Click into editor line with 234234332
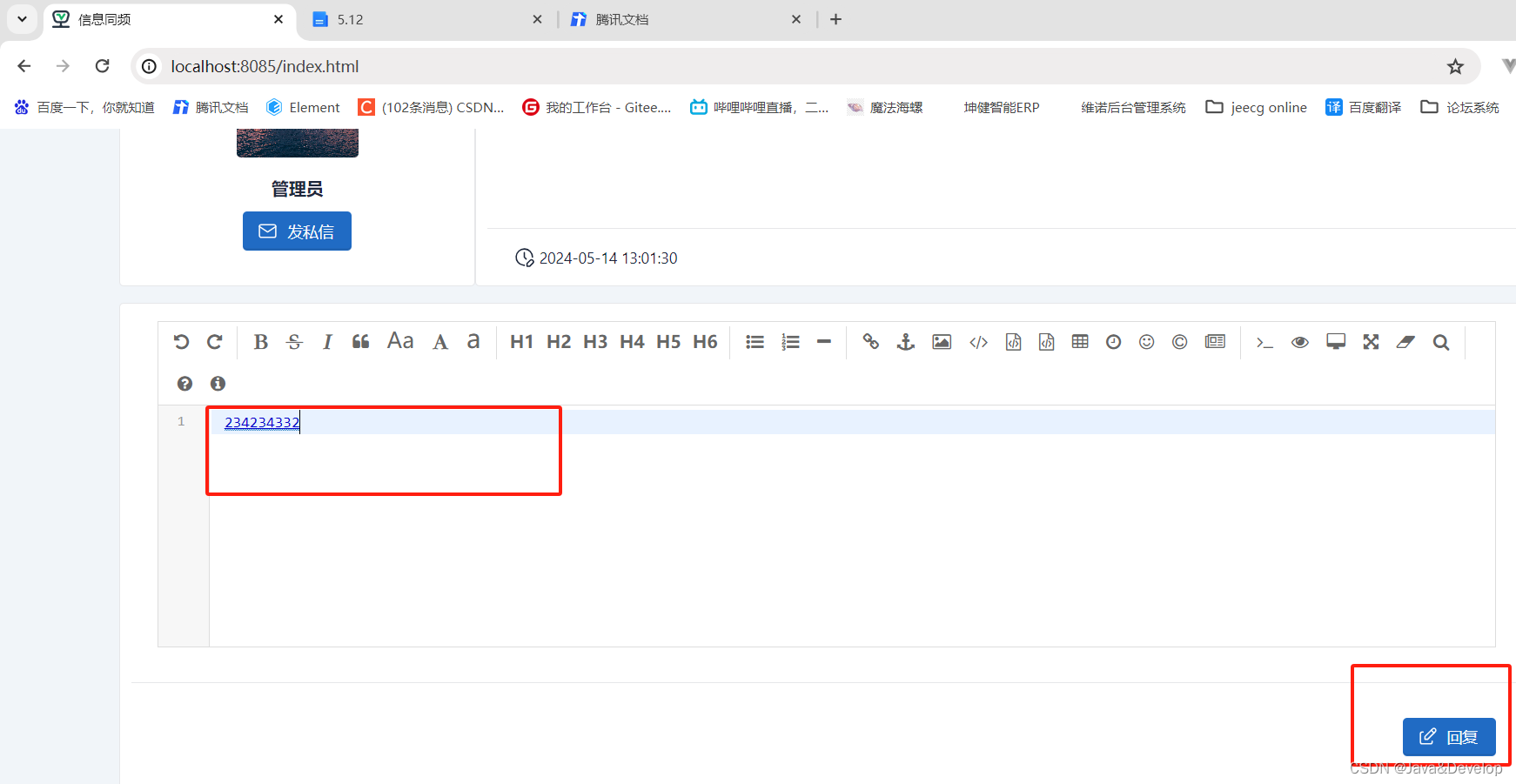1516x784 pixels. pyautogui.click(x=852, y=423)
